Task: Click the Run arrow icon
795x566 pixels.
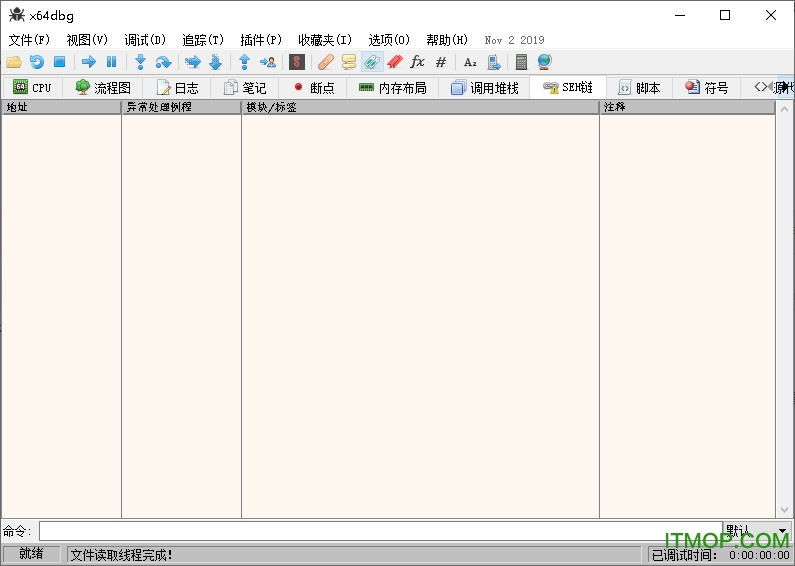Action: (89, 62)
